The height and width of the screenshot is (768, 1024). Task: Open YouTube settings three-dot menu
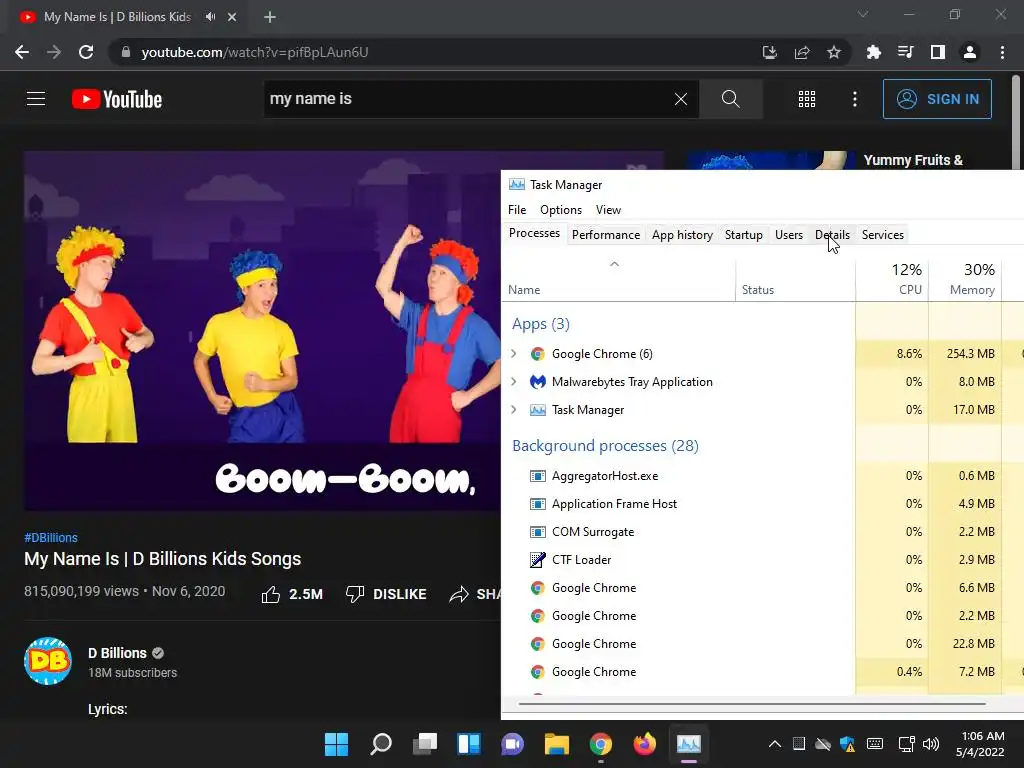[854, 99]
